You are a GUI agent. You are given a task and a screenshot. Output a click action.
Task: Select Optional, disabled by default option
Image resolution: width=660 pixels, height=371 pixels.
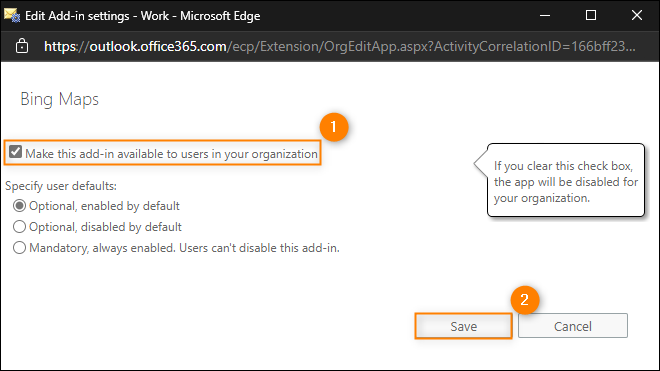(x=19, y=227)
